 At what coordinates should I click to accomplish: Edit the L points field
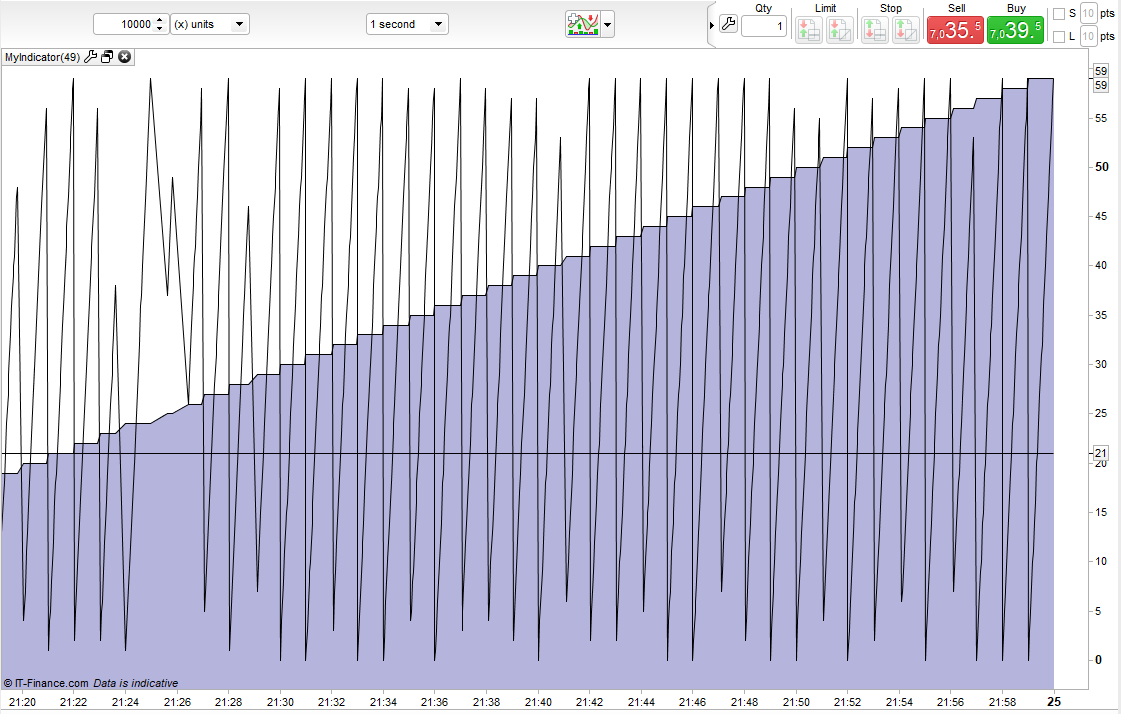[x=1088, y=36]
